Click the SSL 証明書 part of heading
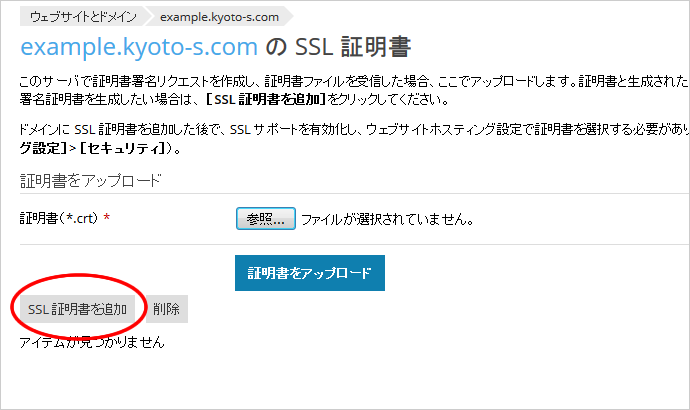This screenshot has width=690, height=410. coord(353,47)
